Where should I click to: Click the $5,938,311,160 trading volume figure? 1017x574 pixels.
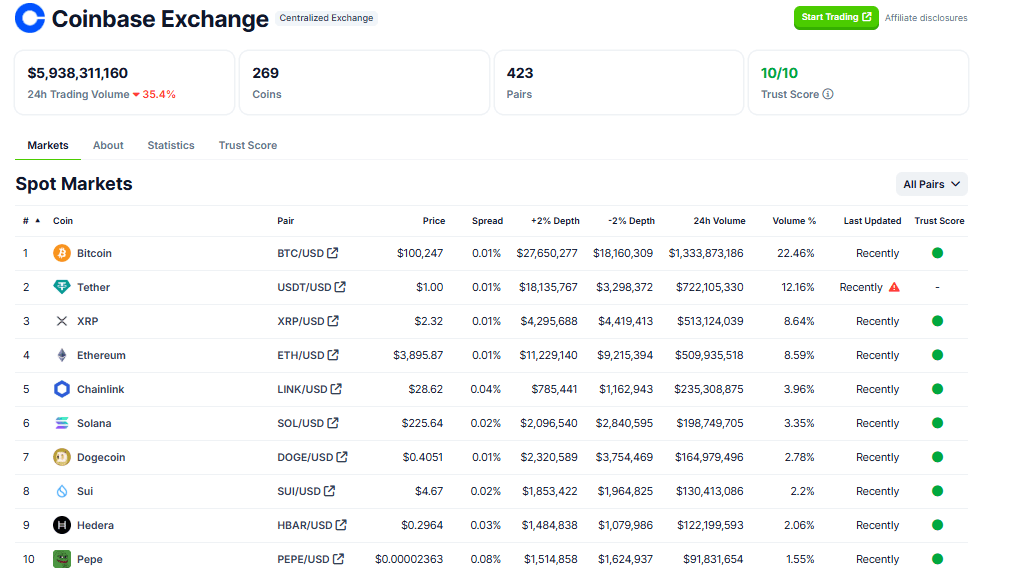click(x=78, y=73)
